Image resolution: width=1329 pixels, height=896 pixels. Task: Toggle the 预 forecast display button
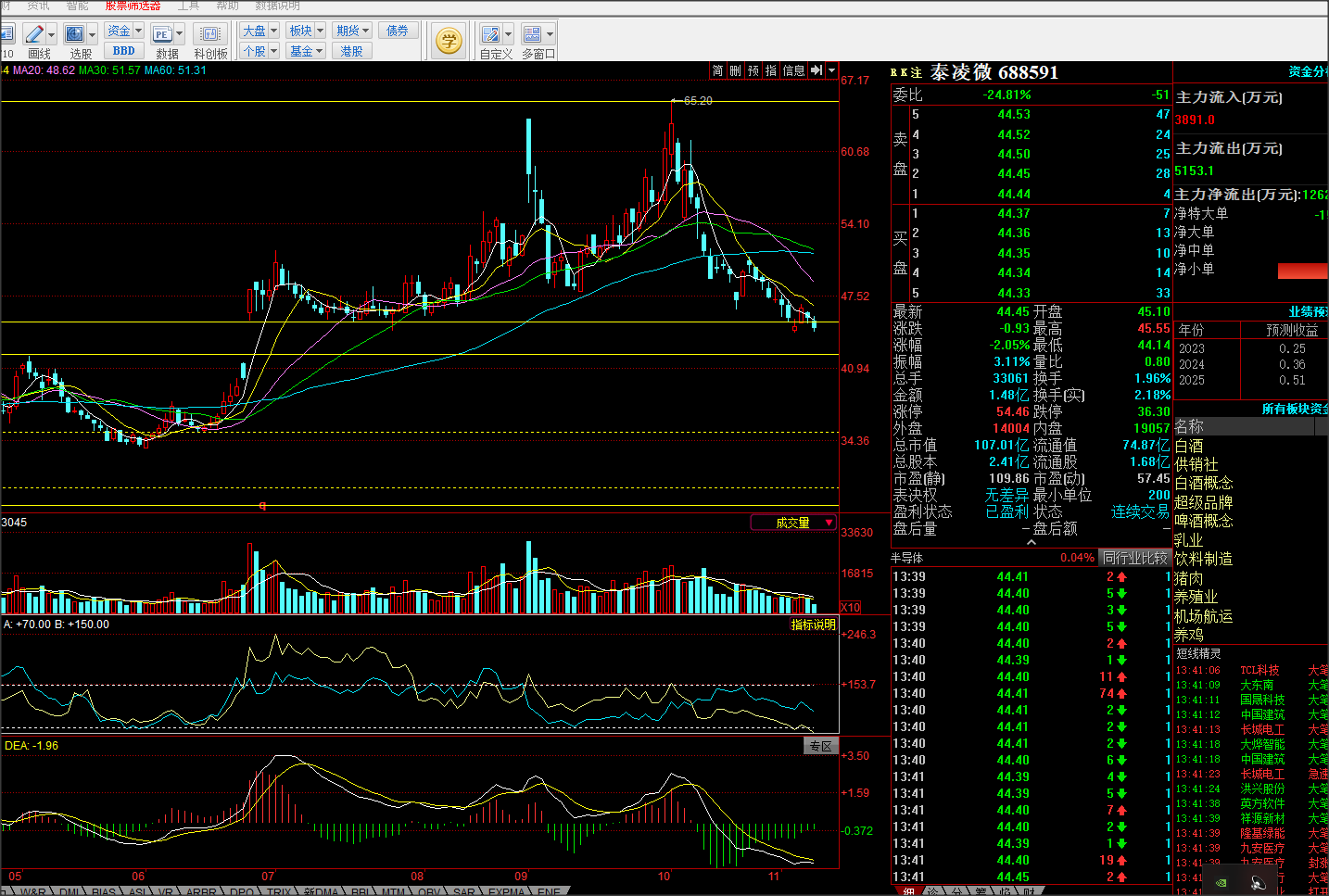753,70
